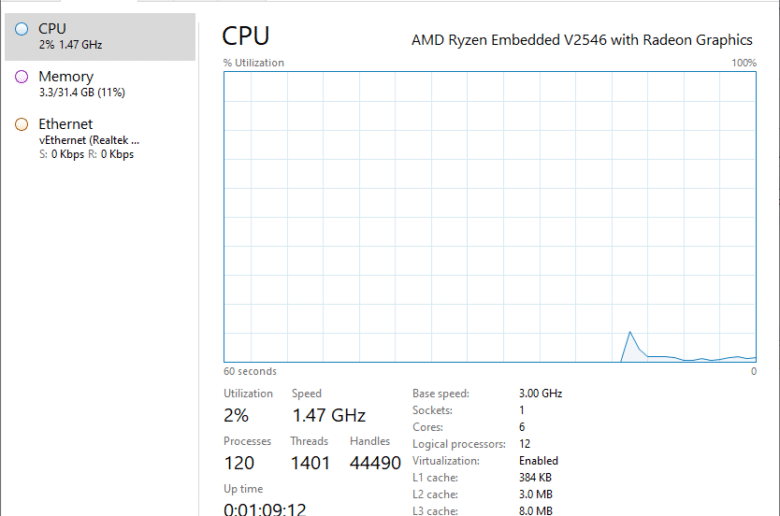Select the vEthernet (Realtek adapter label

point(89,140)
